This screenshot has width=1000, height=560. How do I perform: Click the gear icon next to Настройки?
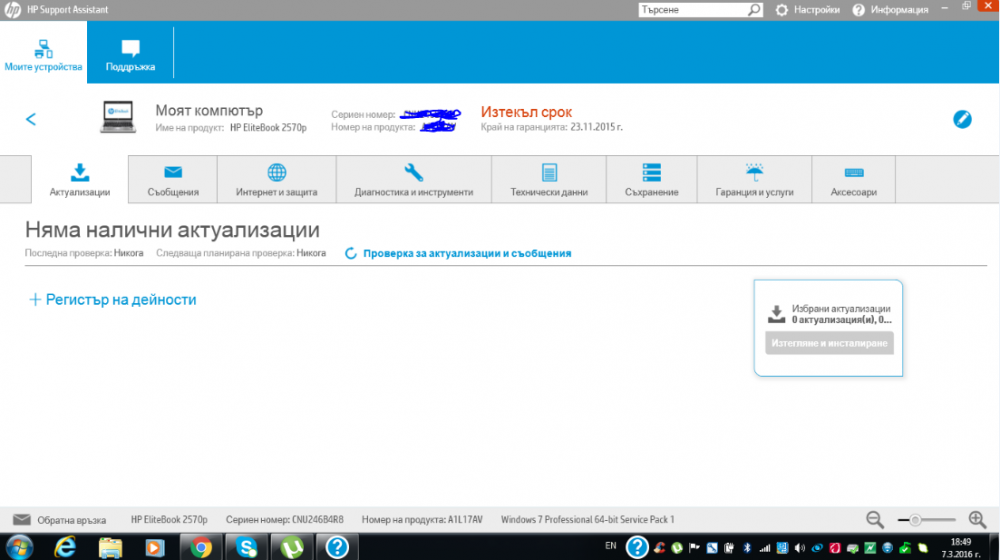pyautogui.click(x=781, y=10)
